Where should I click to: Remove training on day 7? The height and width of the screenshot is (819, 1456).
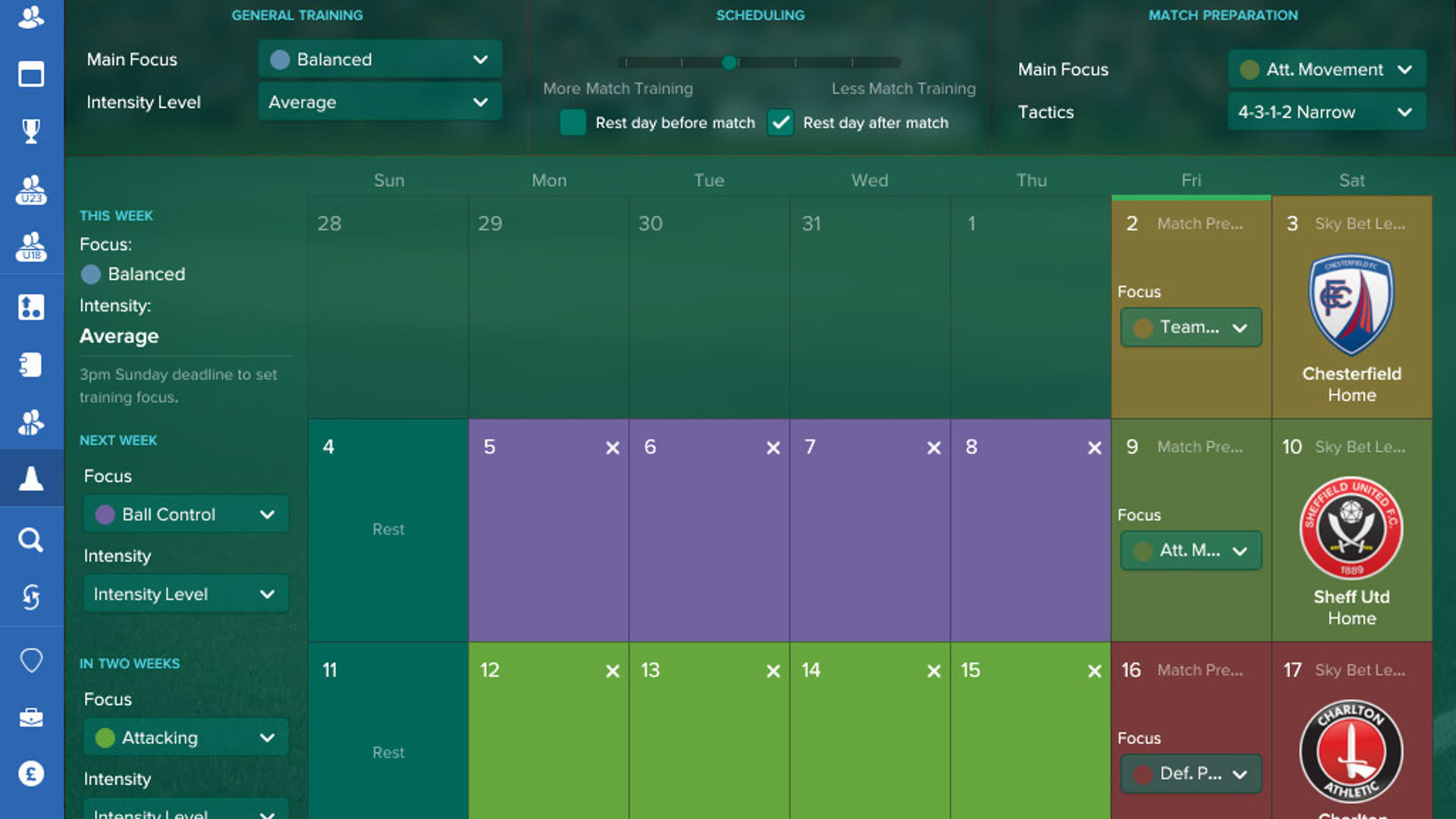[934, 448]
